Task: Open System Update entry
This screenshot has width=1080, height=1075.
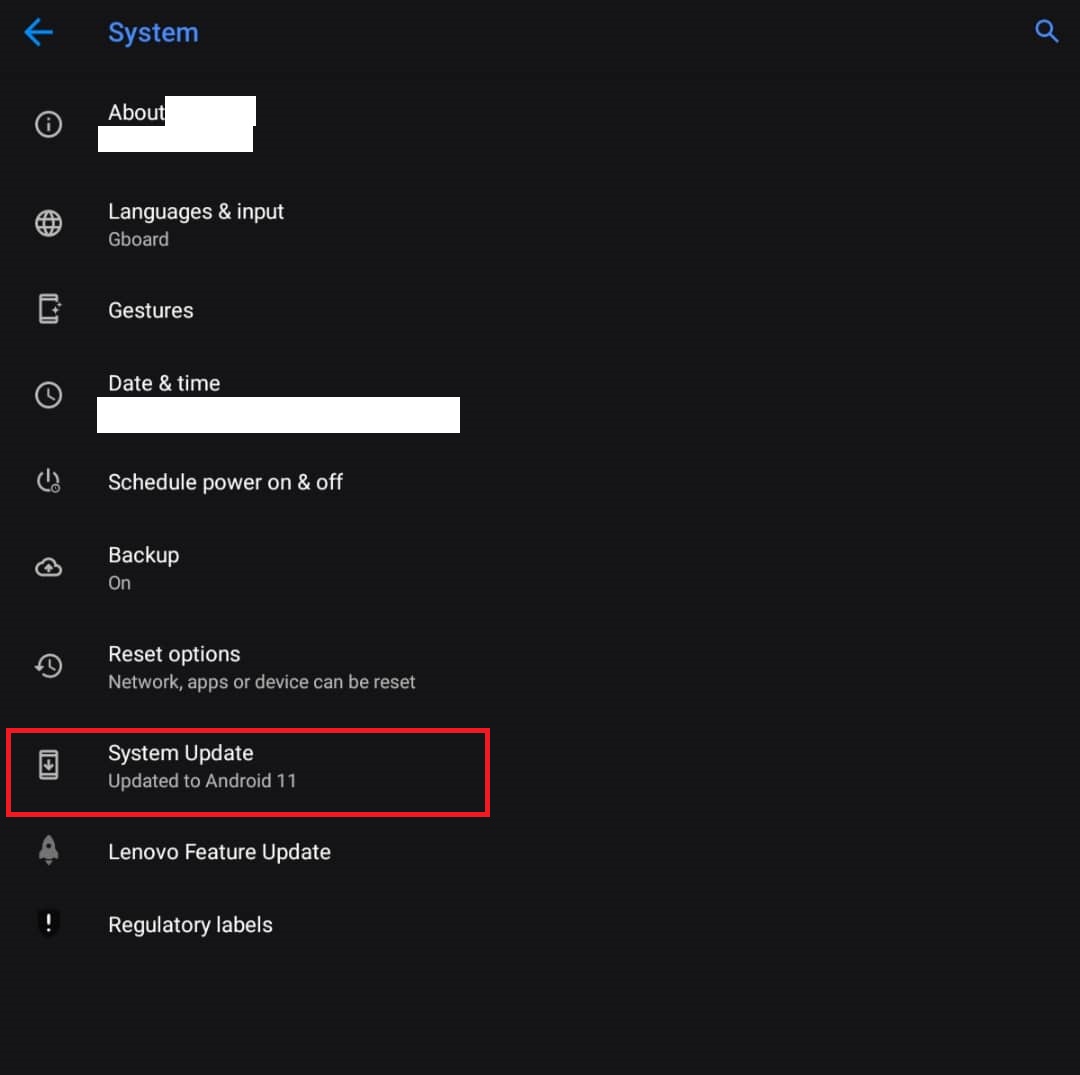Action: [181, 765]
